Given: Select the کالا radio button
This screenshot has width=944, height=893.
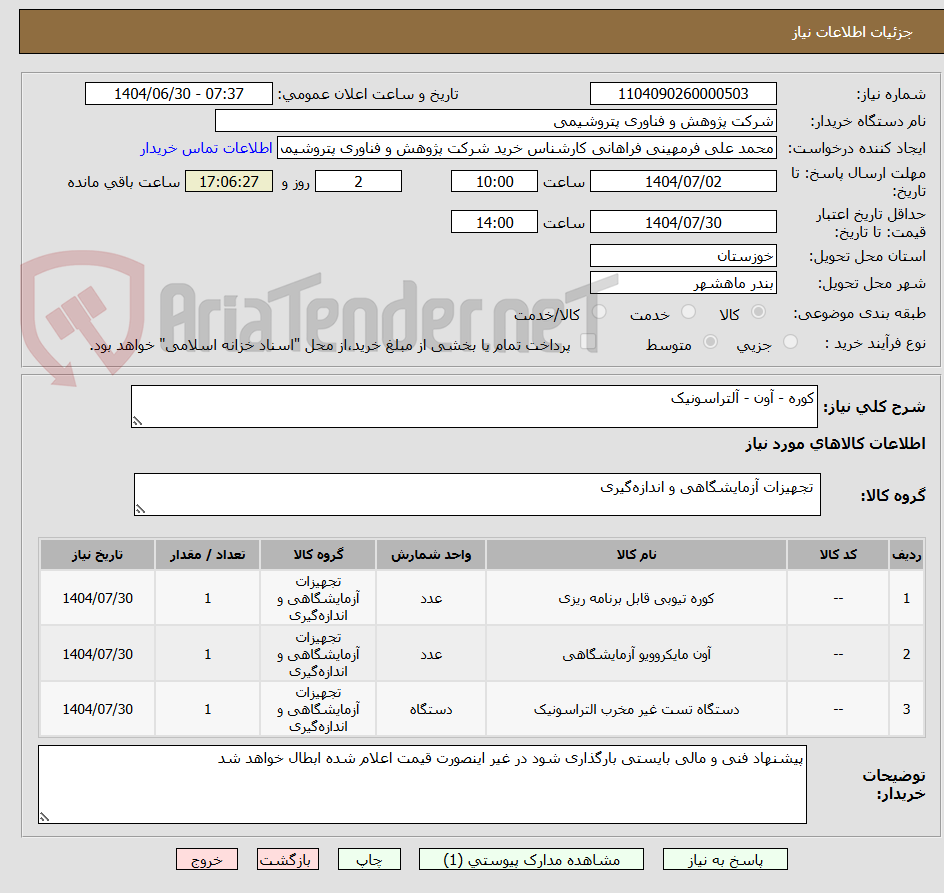Looking at the screenshot, I should coord(758,311).
